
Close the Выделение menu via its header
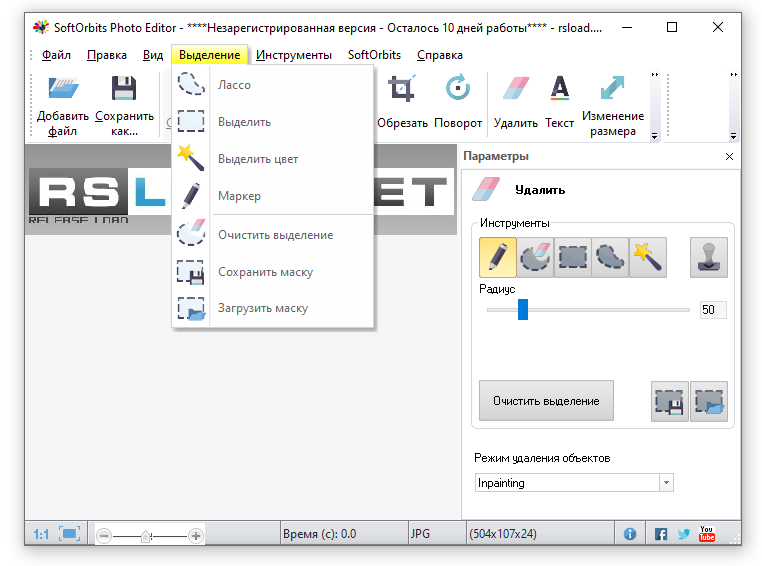click(209, 55)
